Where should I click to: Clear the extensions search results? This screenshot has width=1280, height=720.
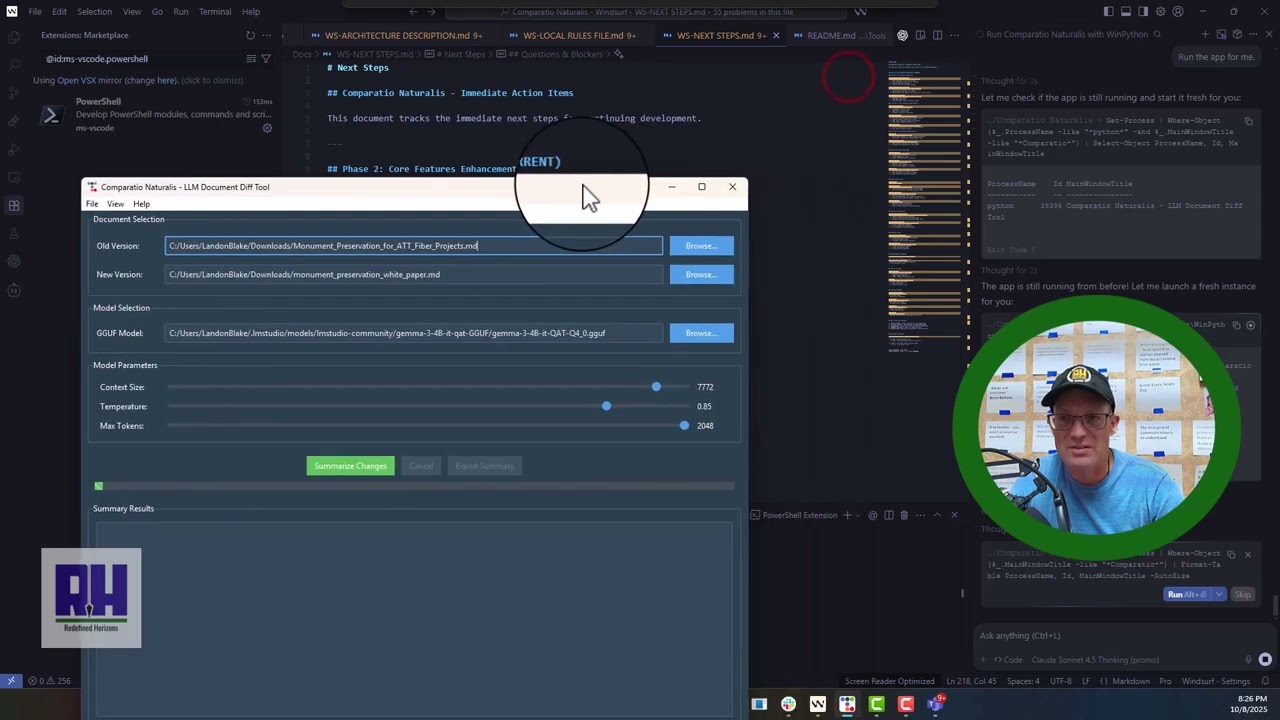[x=251, y=59]
